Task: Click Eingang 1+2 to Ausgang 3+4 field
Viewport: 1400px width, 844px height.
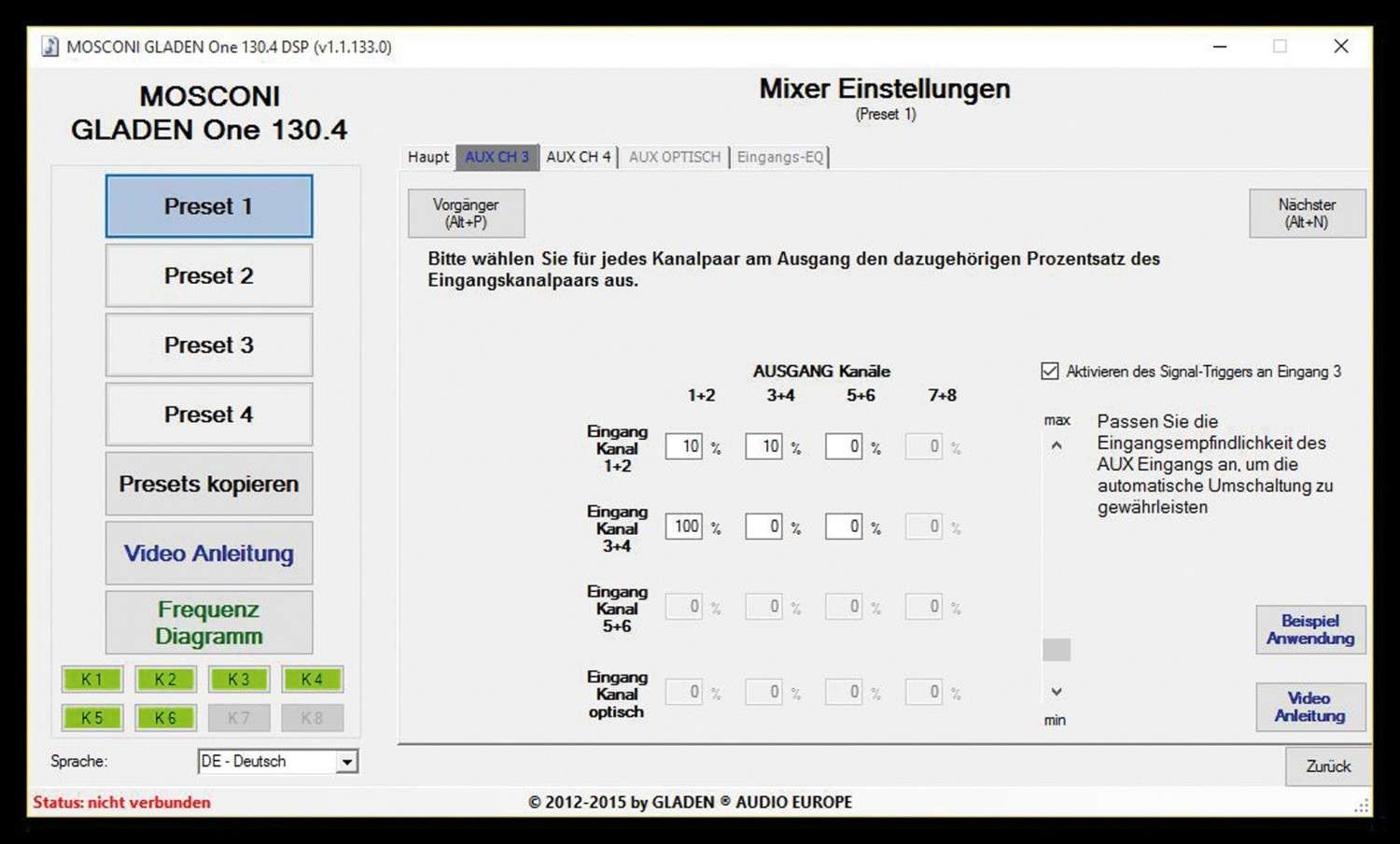Action: click(763, 446)
